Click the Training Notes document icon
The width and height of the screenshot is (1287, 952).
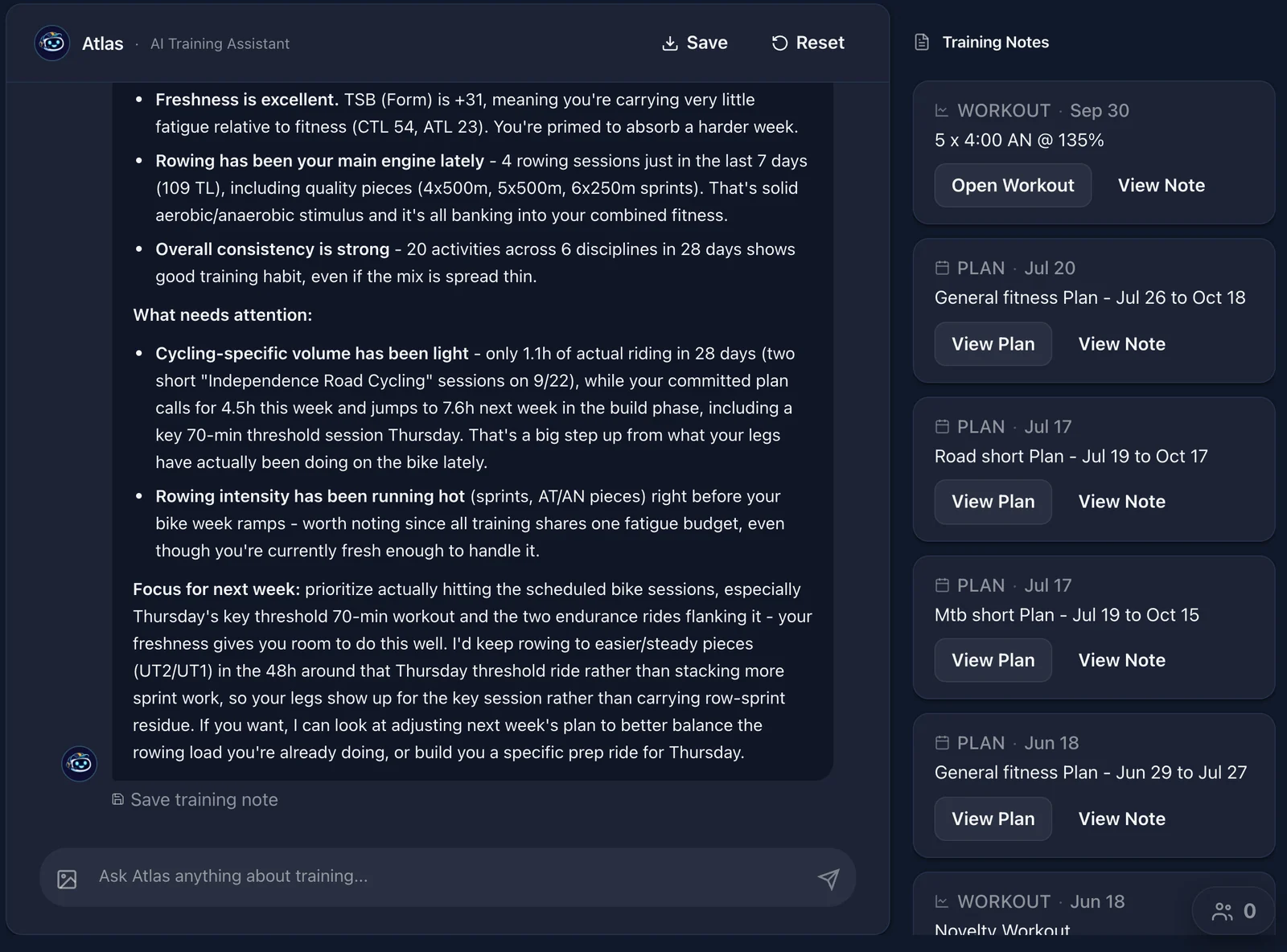[922, 42]
